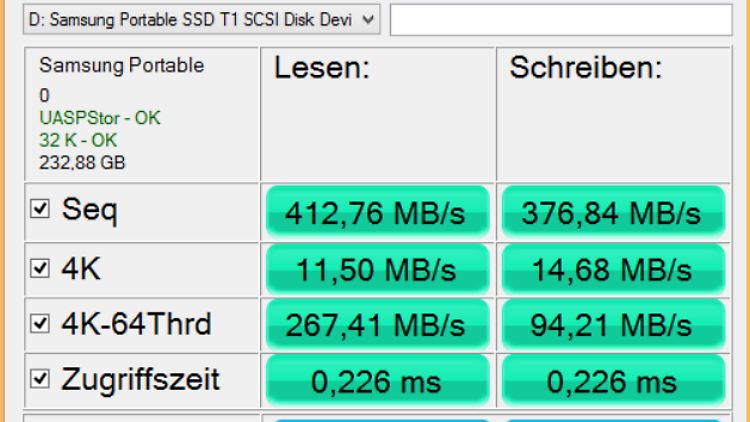The width and height of the screenshot is (750, 422).
Task: Click the 4K-64Thrd read result 267,41 MB/s
Action: (x=375, y=325)
